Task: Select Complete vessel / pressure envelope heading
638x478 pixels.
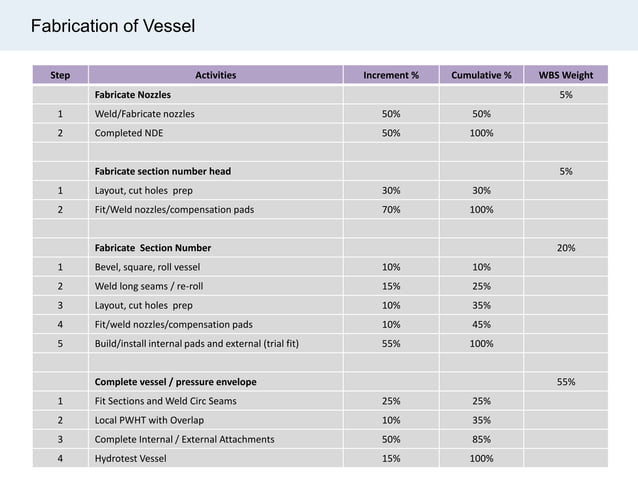Action: click(175, 382)
